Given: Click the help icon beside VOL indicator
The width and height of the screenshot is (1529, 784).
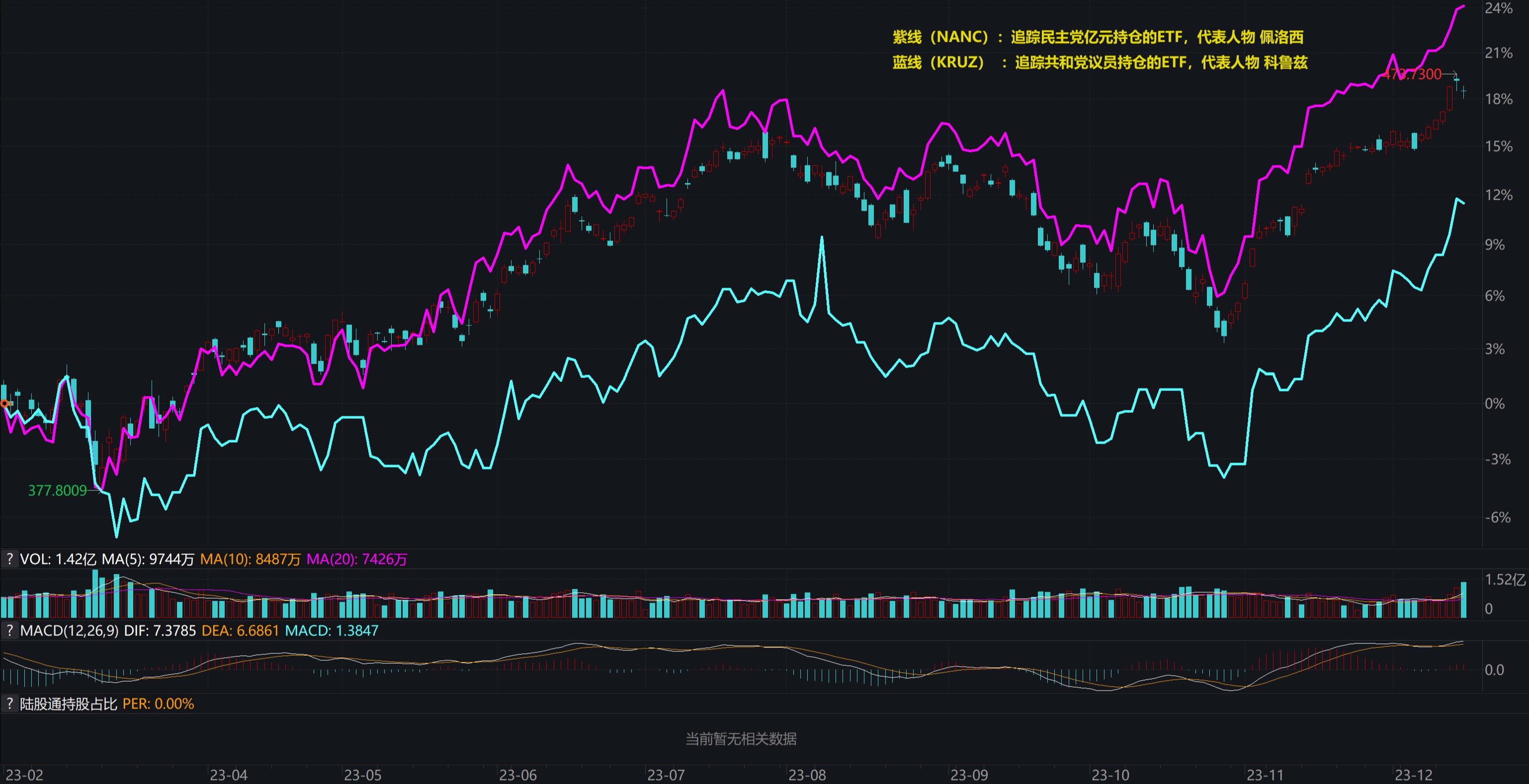Looking at the screenshot, I should point(9,559).
